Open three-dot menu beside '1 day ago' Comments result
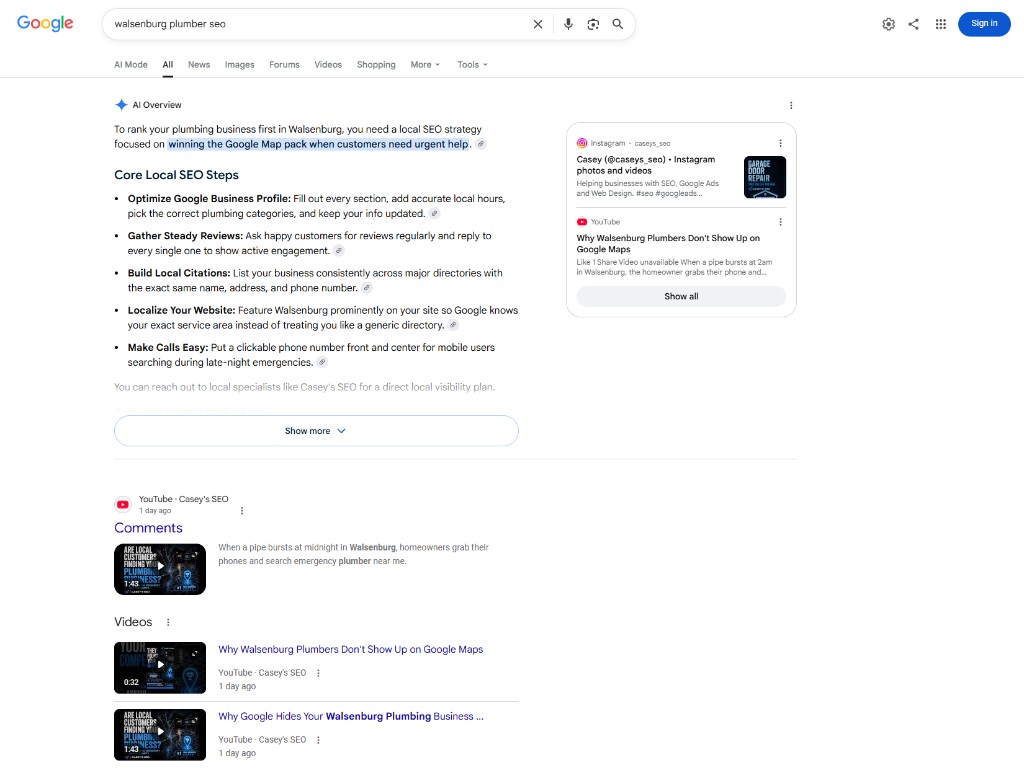Image resolution: width=1024 pixels, height=768 pixels. pyautogui.click(x=242, y=511)
